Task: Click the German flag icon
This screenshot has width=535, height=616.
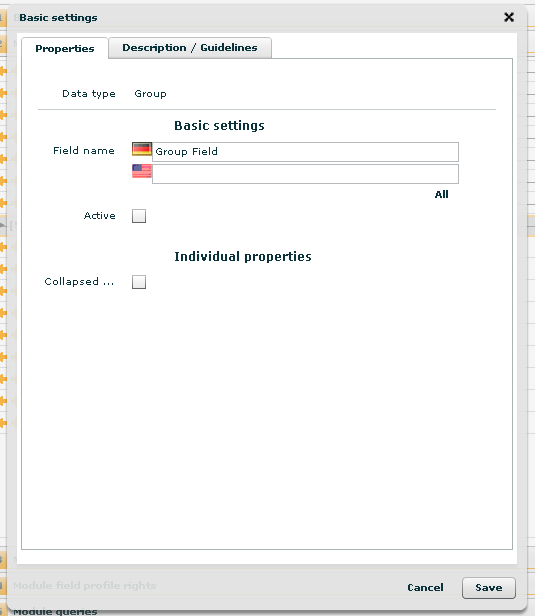Action: [142, 149]
